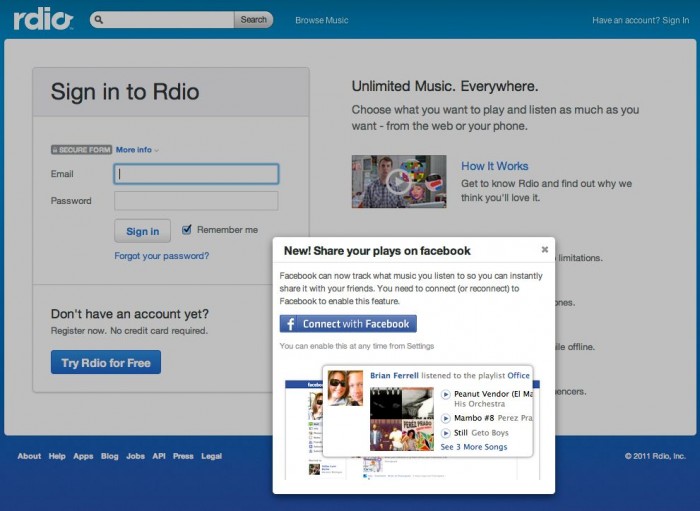This screenshot has height=511, width=700.
Task: Play the How It Works video thumbnail
Action: [399, 181]
